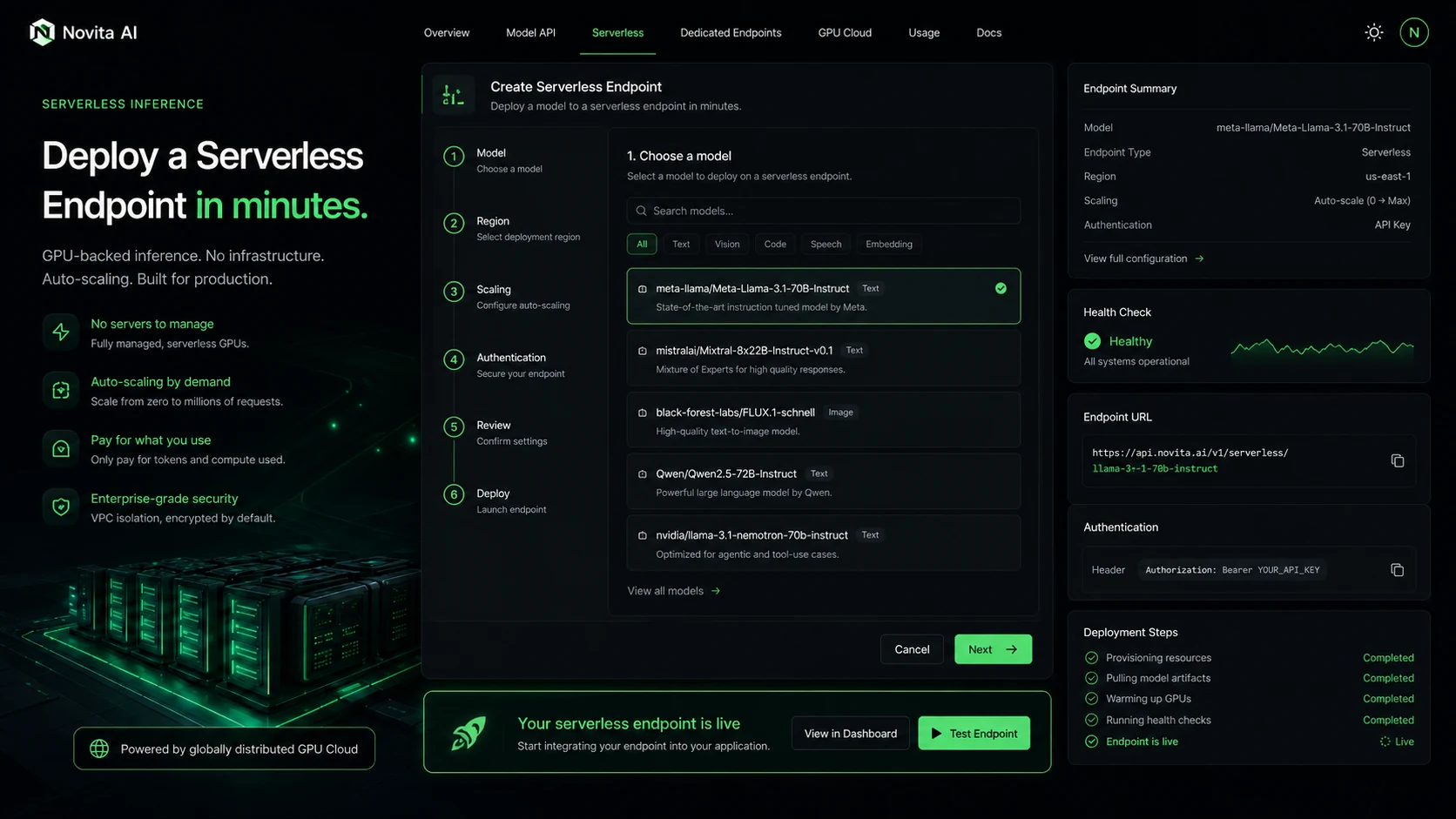
Task: Click the health check sparkline graph
Action: [1322, 347]
